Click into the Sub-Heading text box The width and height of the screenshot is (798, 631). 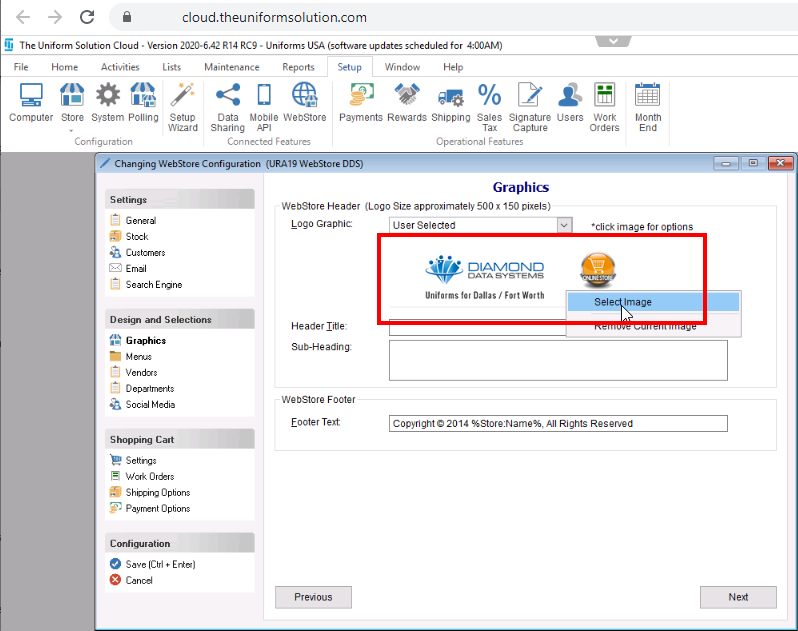(558, 360)
